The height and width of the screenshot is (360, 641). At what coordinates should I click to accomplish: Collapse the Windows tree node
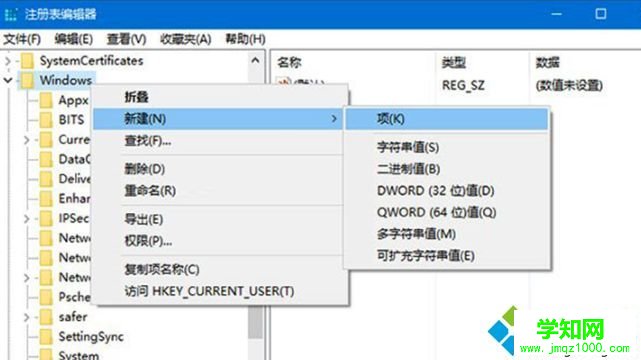(8, 80)
